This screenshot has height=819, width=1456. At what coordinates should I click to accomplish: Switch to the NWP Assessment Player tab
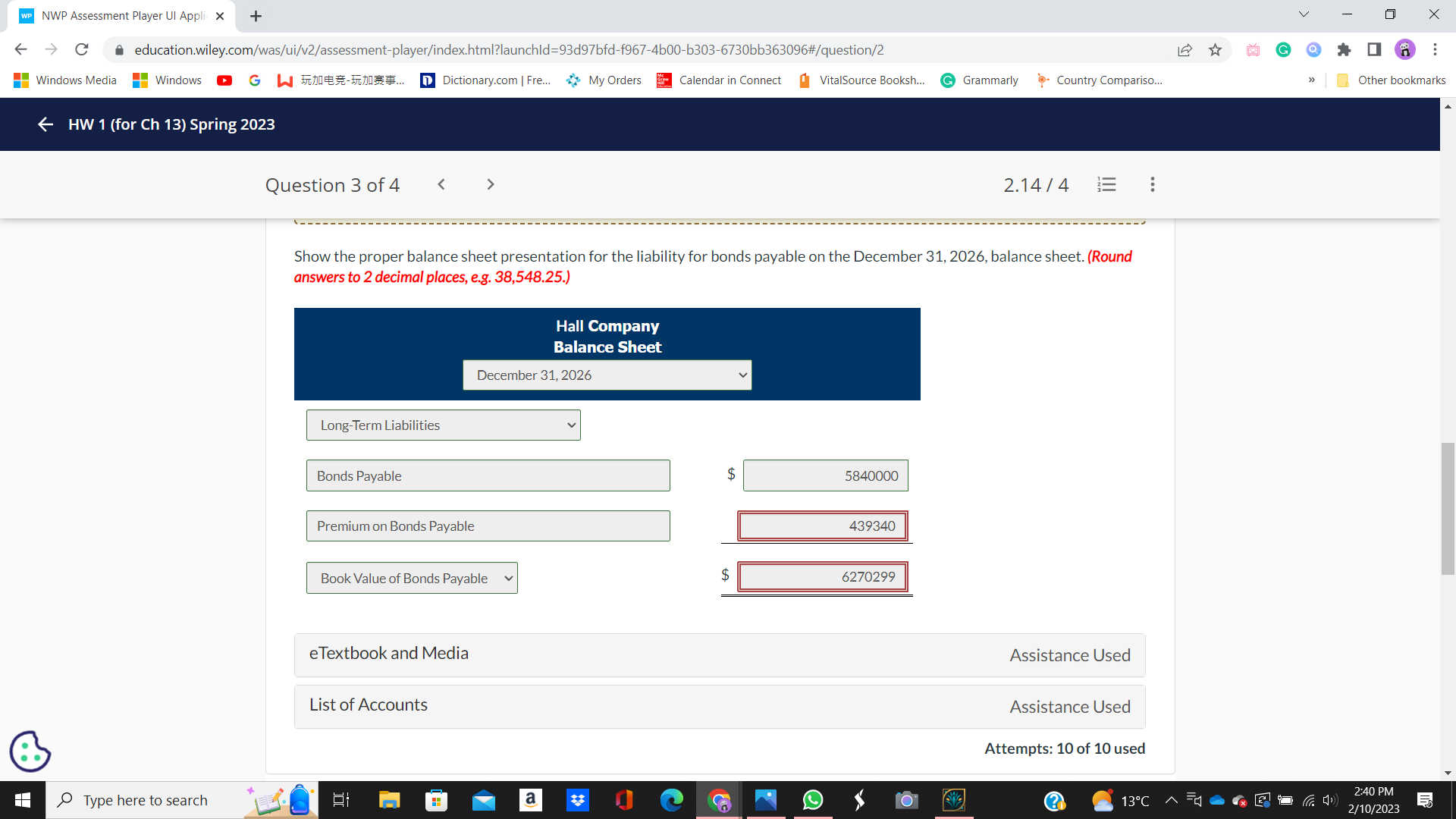(114, 15)
